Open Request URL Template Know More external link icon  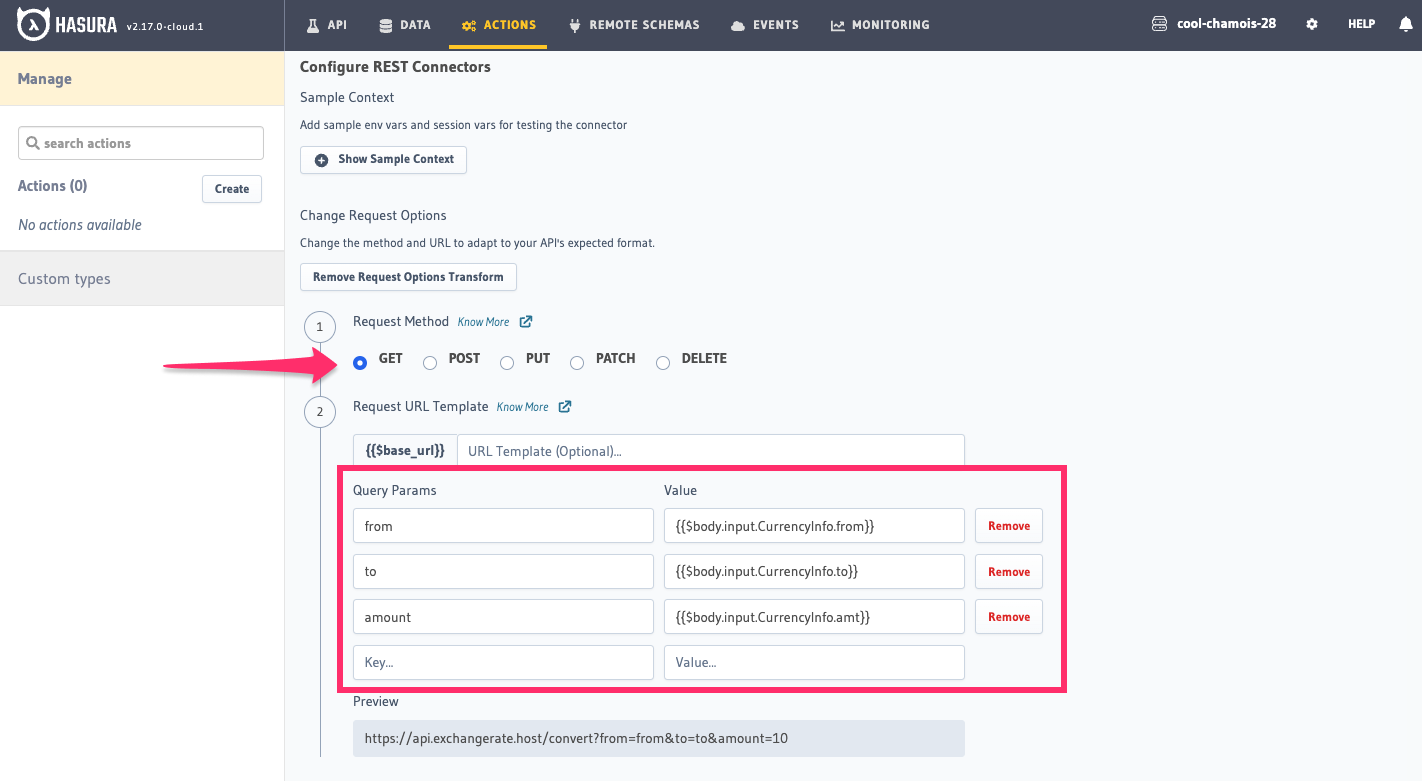click(565, 407)
